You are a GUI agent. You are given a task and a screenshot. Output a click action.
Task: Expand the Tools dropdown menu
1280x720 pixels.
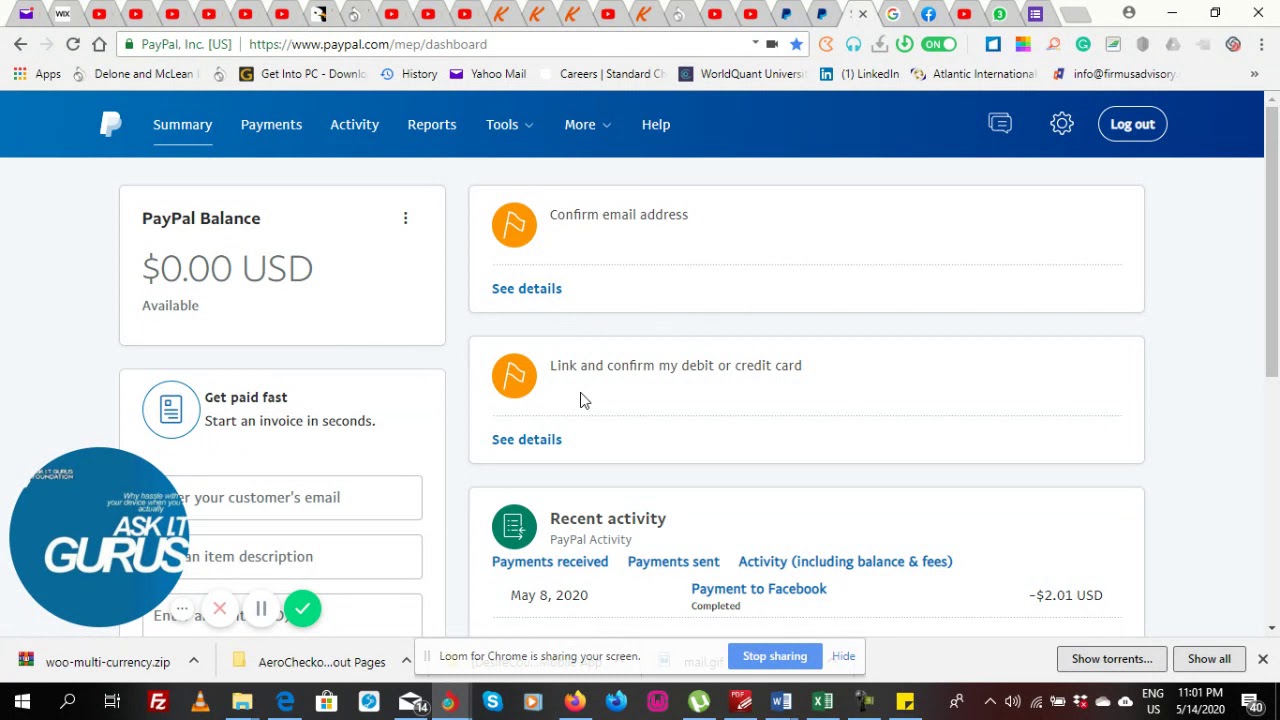(x=509, y=124)
